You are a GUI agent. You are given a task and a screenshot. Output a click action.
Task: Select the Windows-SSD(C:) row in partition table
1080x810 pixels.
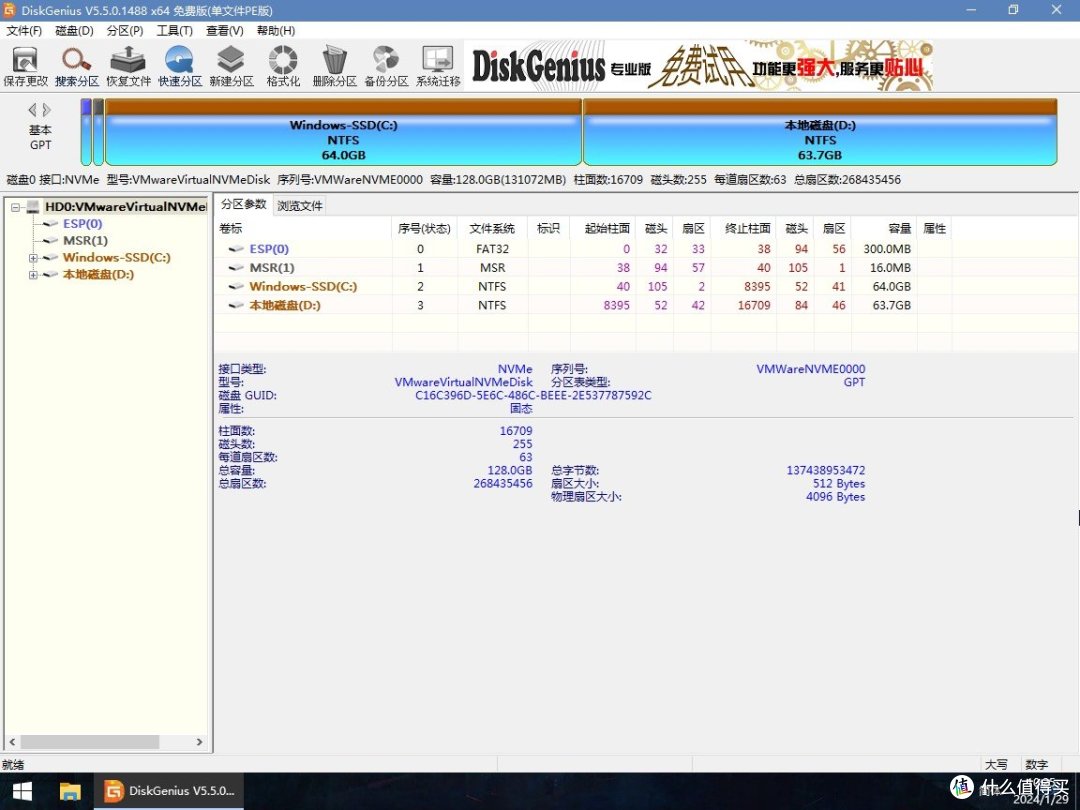582,286
